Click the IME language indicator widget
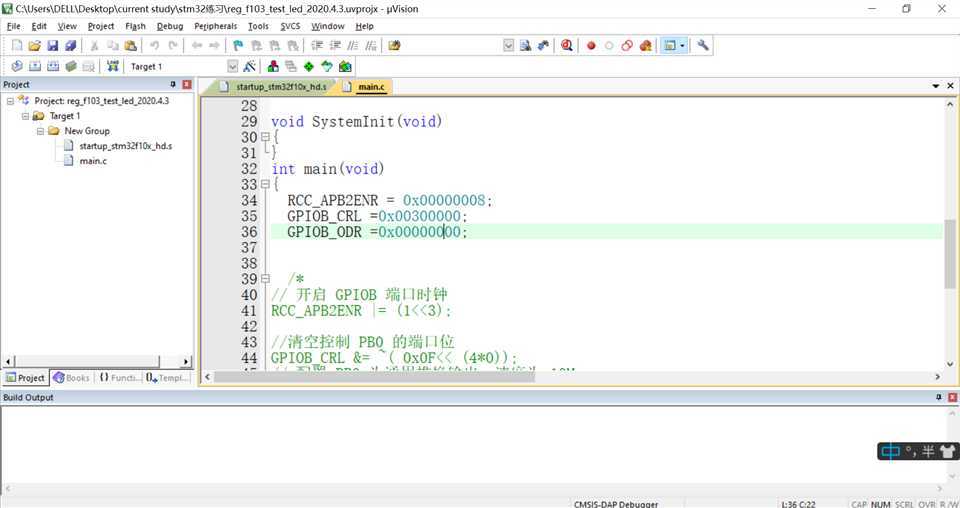Image resolution: width=960 pixels, height=508 pixels. (x=890, y=452)
